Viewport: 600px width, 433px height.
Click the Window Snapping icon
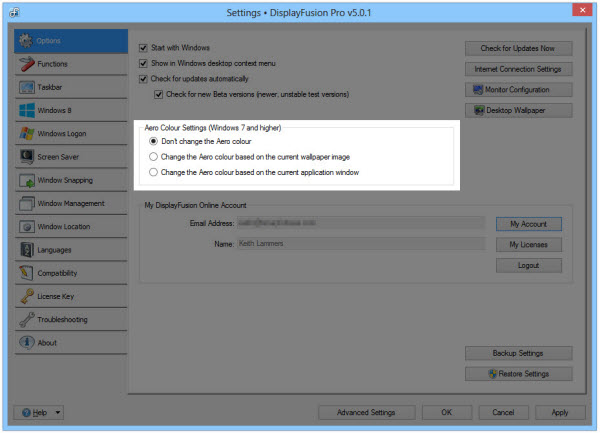[x=27, y=181]
